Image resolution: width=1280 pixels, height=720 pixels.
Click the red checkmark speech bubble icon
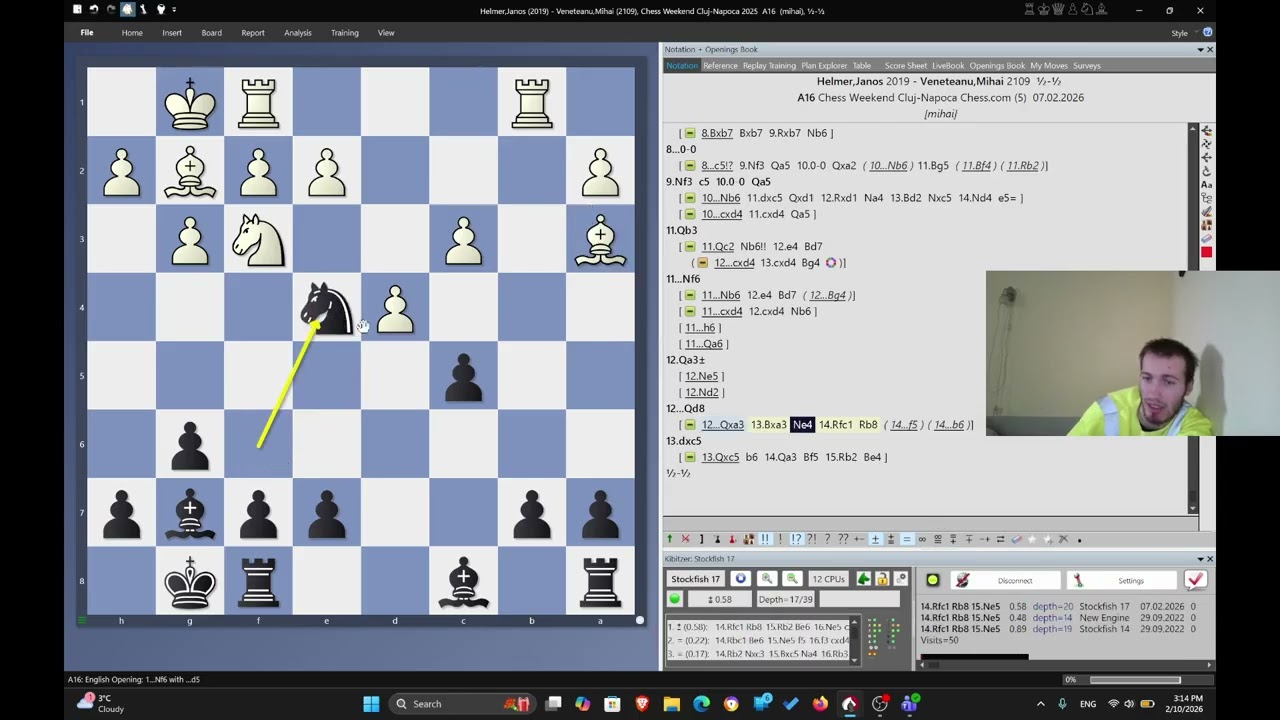click(1195, 580)
